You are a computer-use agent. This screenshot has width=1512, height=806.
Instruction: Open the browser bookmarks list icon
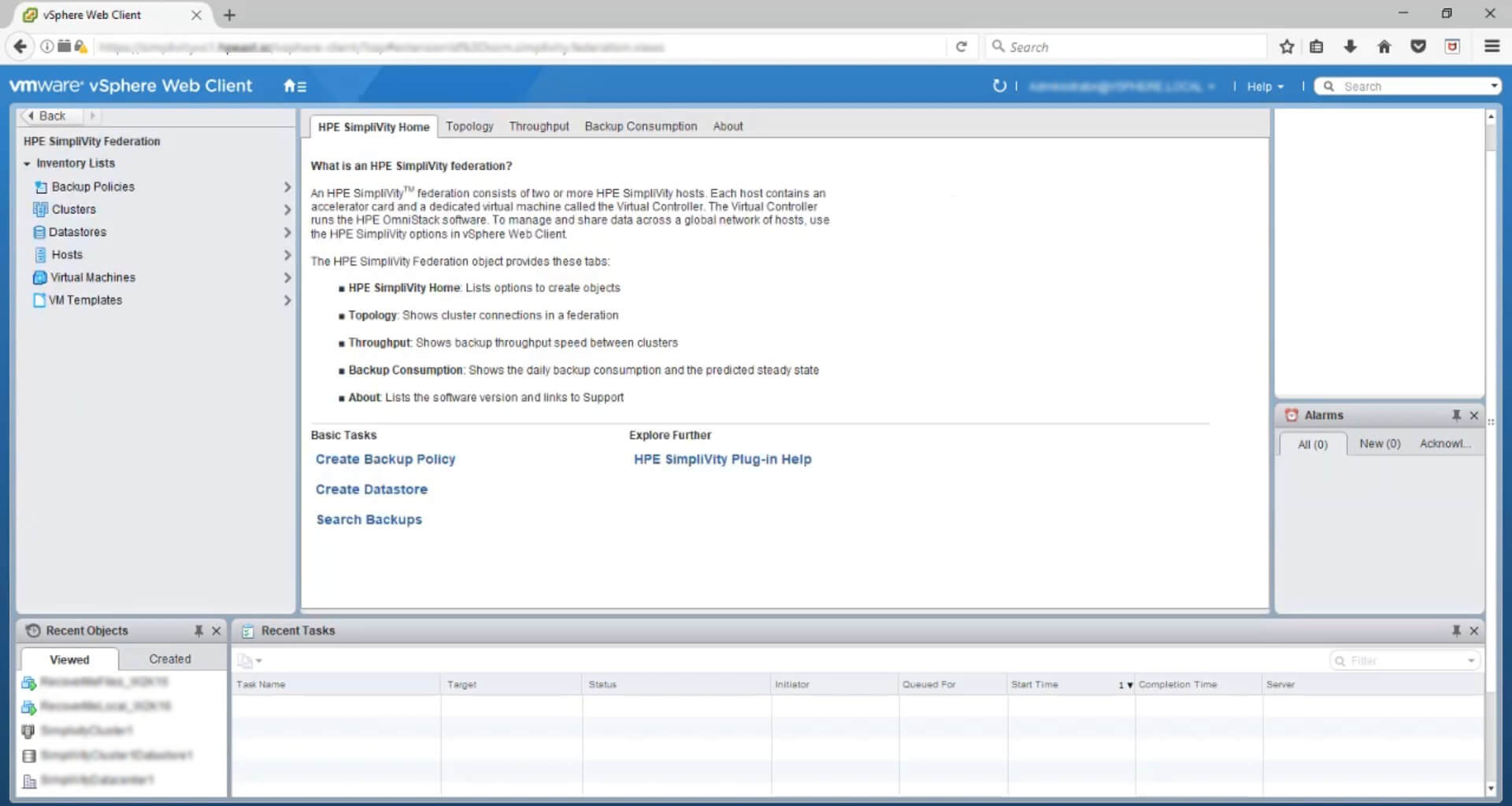tap(1316, 46)
